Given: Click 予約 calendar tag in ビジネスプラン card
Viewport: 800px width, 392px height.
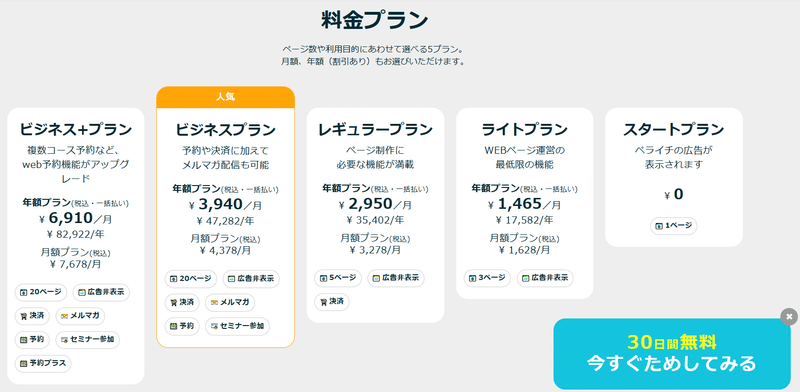Looking at the screenshot, I should coord(182,326).
